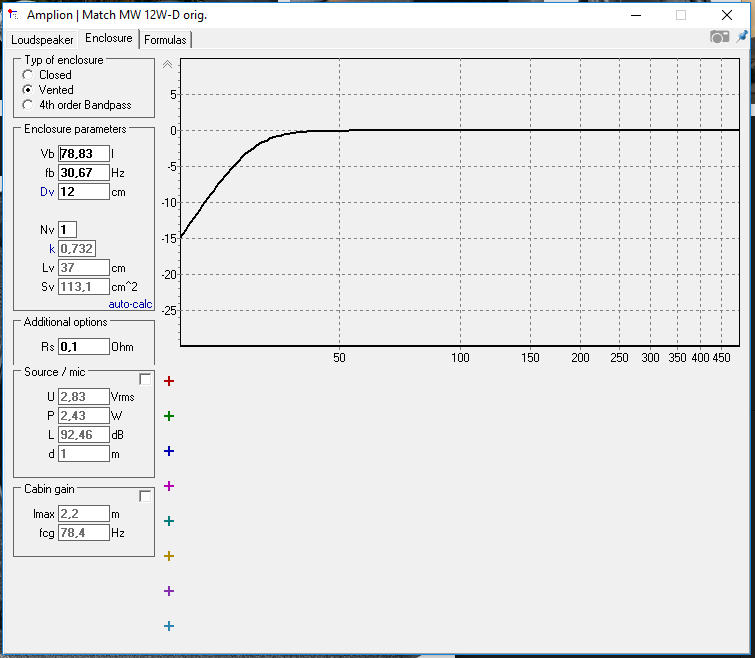Viewport: 755px width, 658px height.
Task: Click the lmax cabin length field
Action: [84, 514]
